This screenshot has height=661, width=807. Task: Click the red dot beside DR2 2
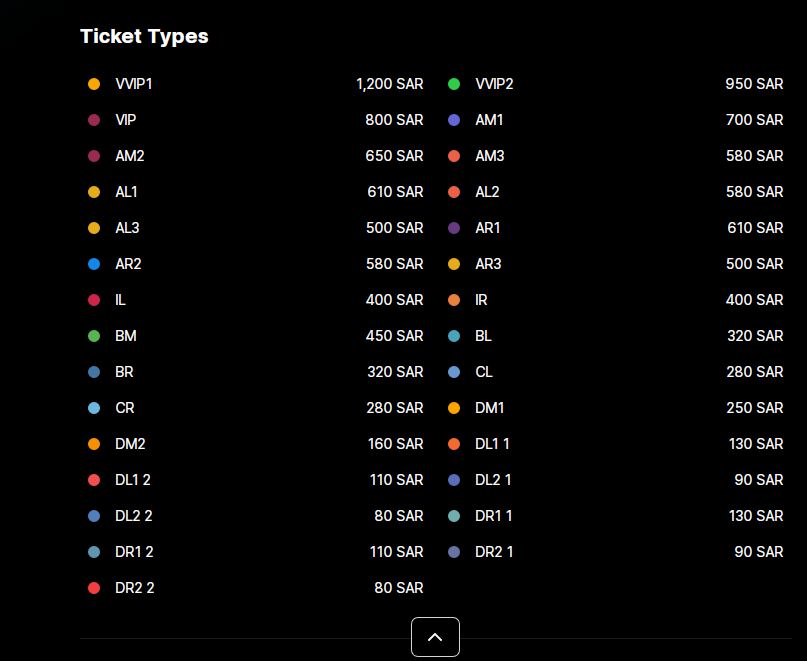click(94, 588)
